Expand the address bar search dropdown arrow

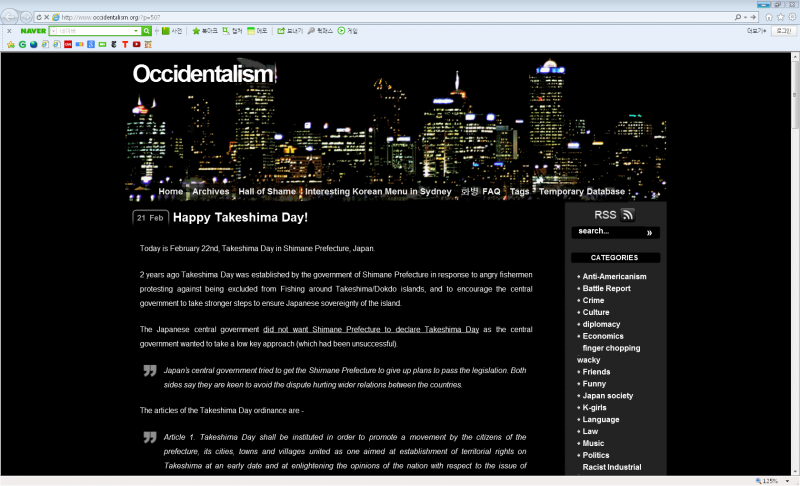(746, 17)
